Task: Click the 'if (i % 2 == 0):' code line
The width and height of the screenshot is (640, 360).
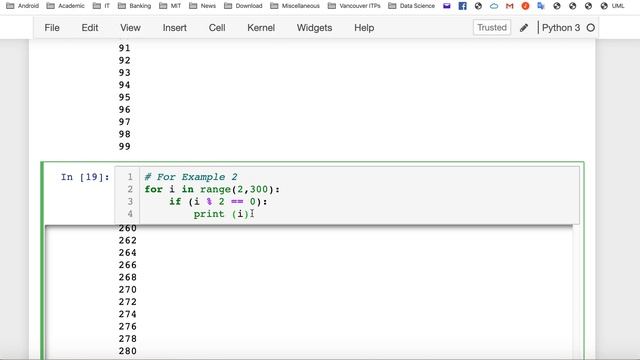Action: [x=218, y=202]
